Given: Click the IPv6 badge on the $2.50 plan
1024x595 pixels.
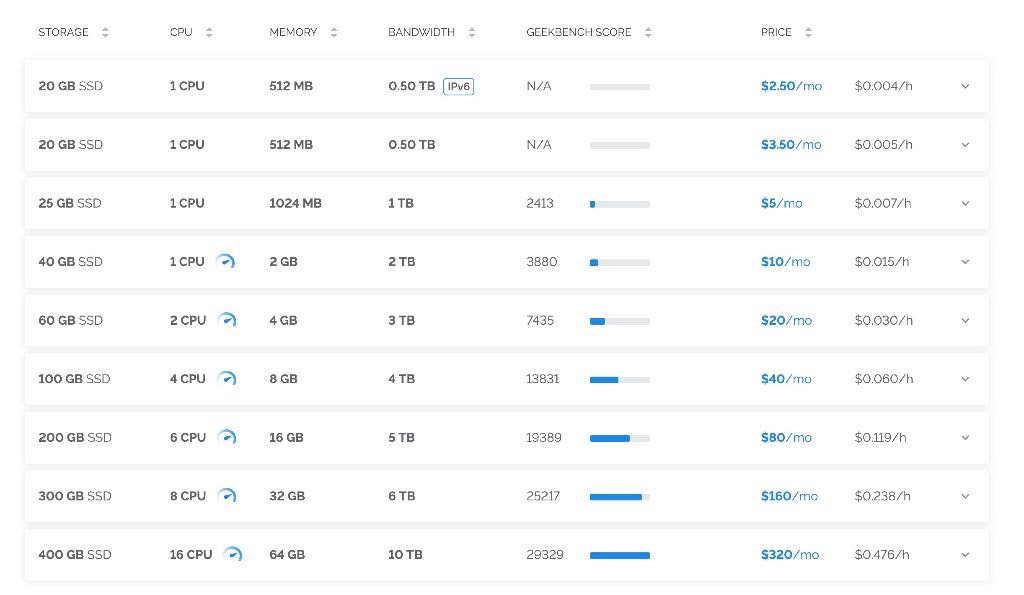Looking at the screenshot, I should click(458, 86).
